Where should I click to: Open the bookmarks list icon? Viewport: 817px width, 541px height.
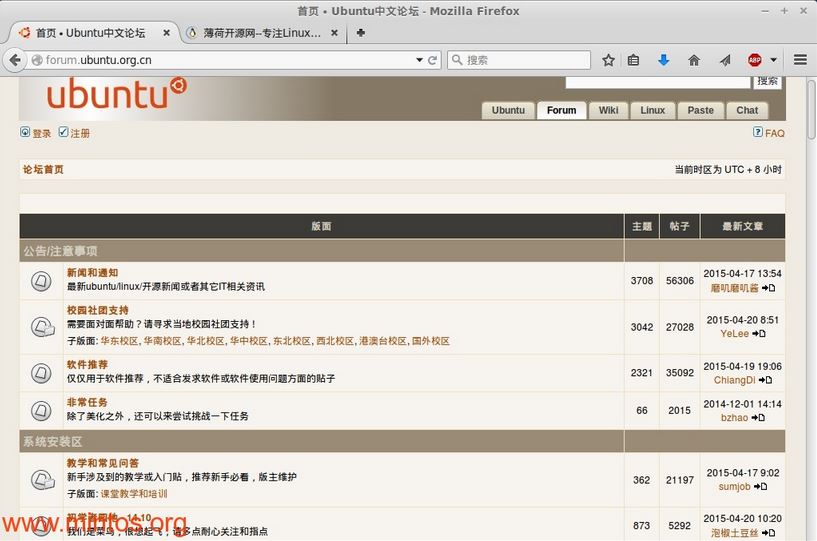pyautogui.click(x=634, y=60)
